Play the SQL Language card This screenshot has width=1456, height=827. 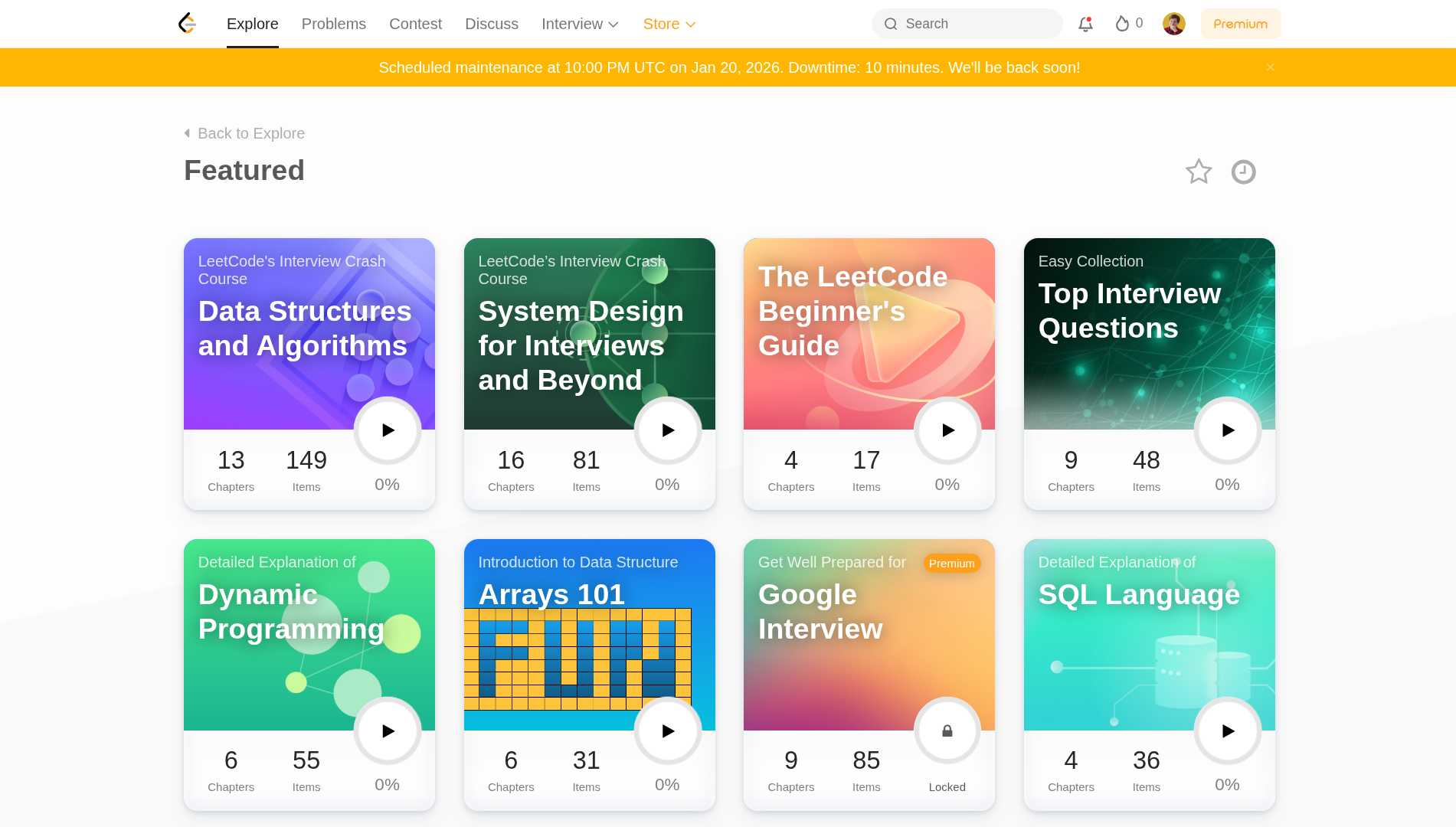pos(1228,731)
